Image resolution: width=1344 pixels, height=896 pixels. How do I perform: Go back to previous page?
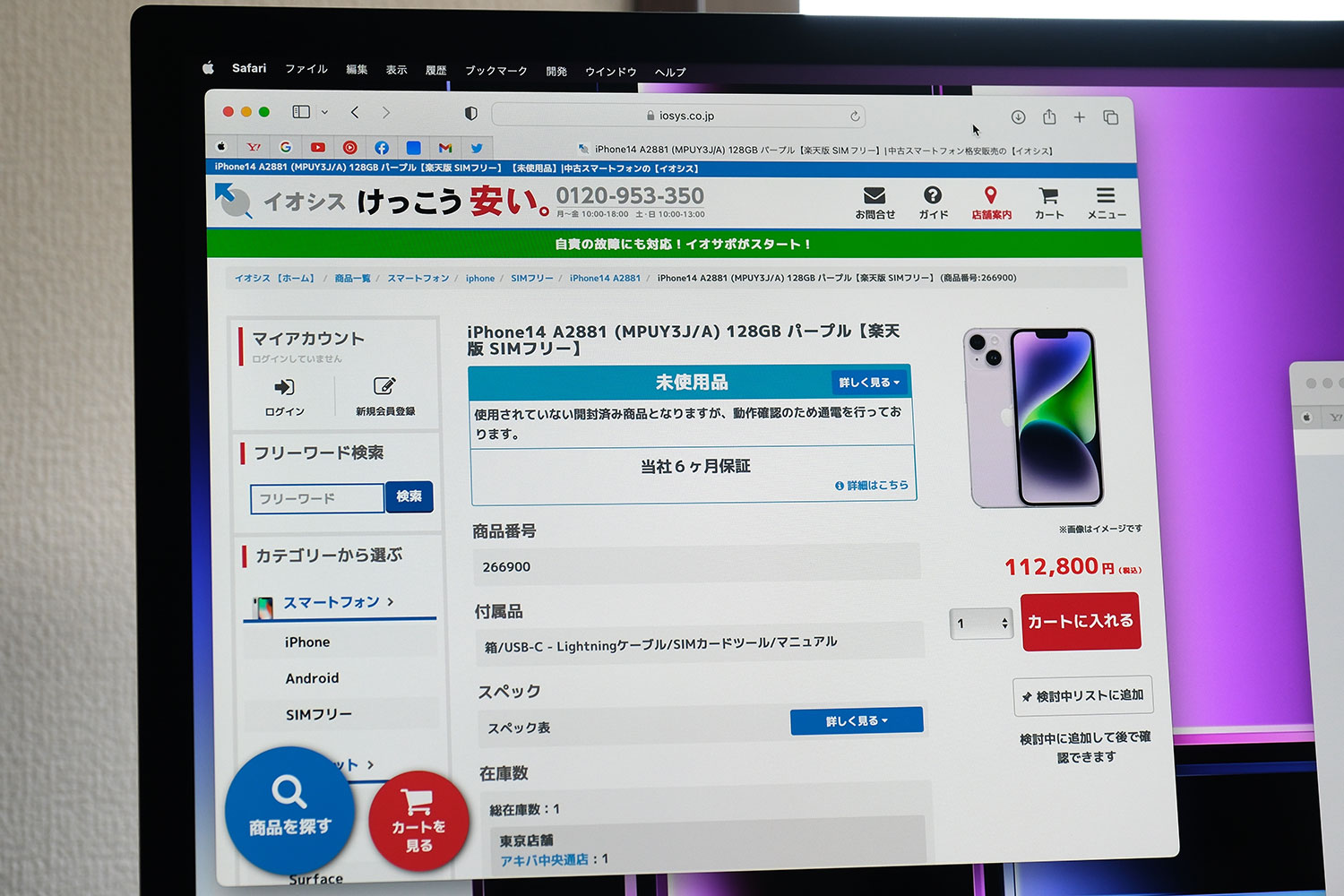tap(355, 112)
